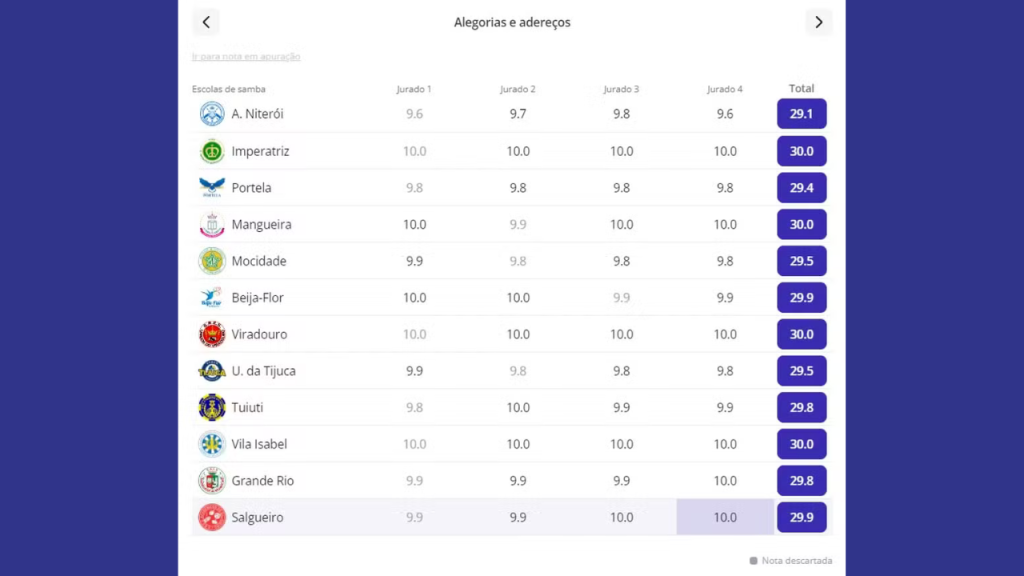
Task: Click the Beija-Flor school logo icon
Action: coord(212,297)
